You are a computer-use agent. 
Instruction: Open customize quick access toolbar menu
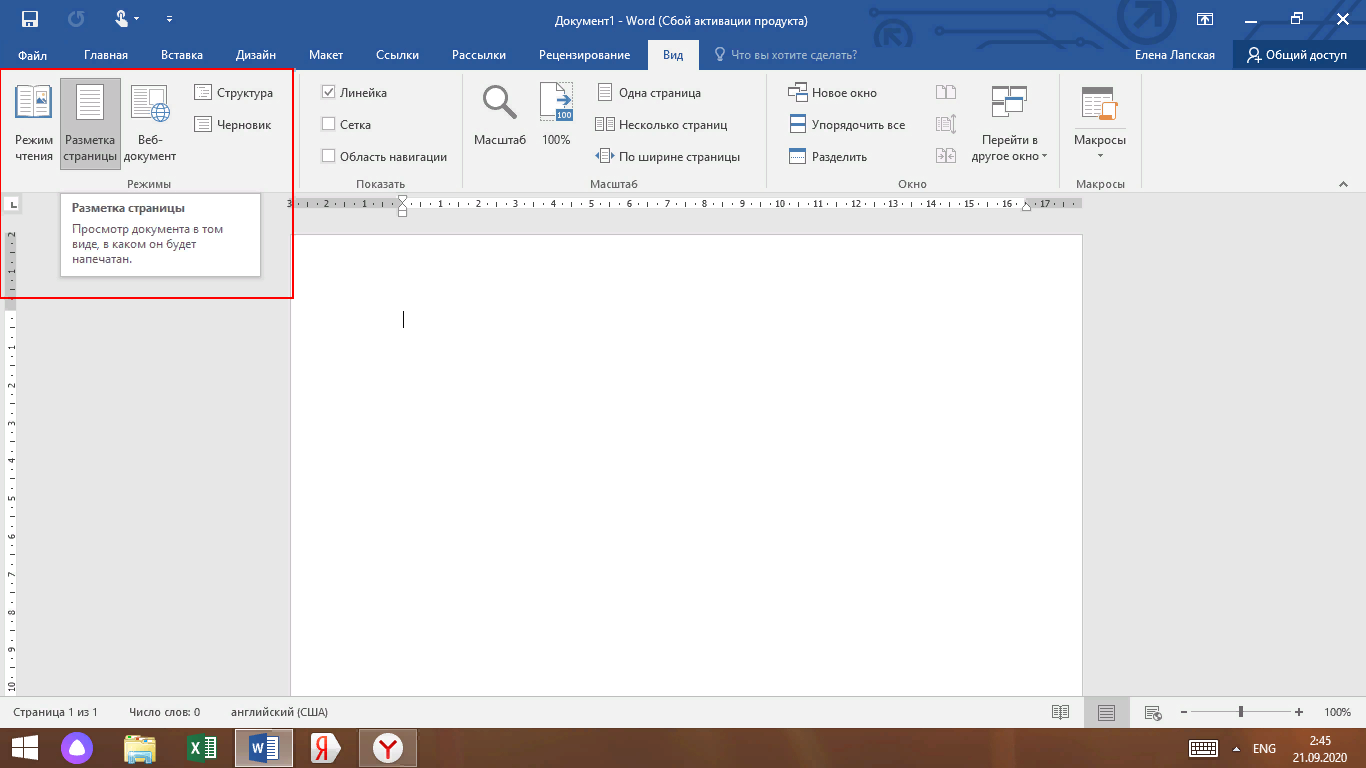click(168, 19)
